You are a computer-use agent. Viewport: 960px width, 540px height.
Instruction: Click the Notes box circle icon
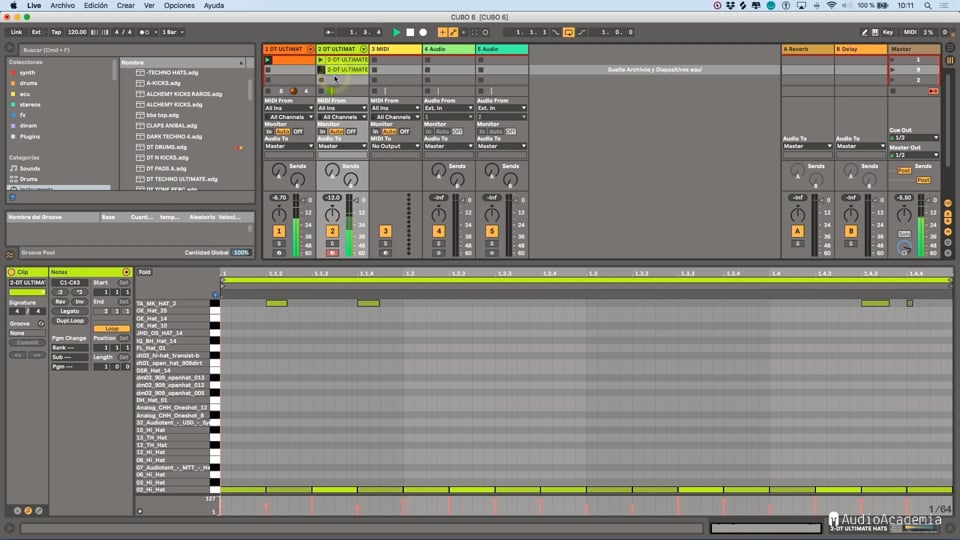pyautogui.click(x=126, y=272)
